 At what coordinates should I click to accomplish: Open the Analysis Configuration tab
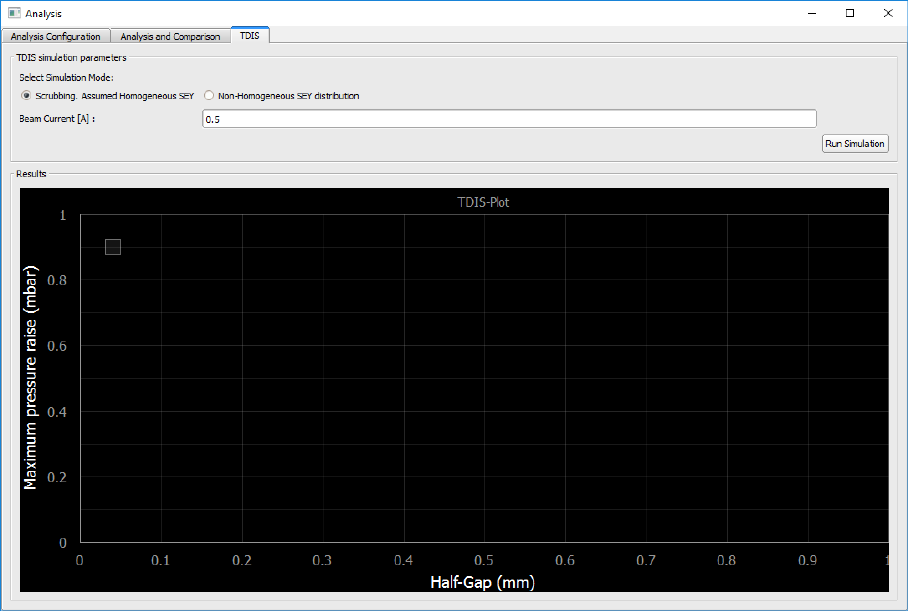point(56,36)
